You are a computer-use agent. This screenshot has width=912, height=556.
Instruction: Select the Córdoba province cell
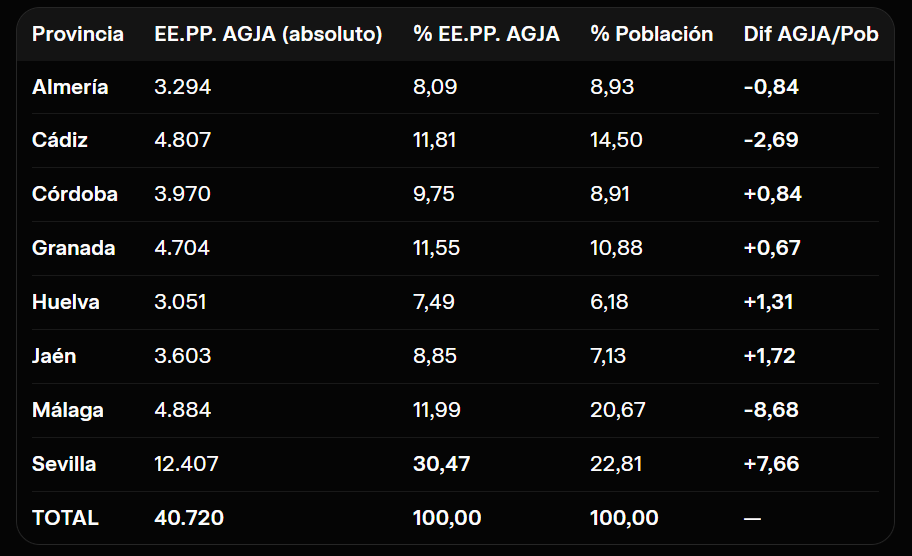74,194
